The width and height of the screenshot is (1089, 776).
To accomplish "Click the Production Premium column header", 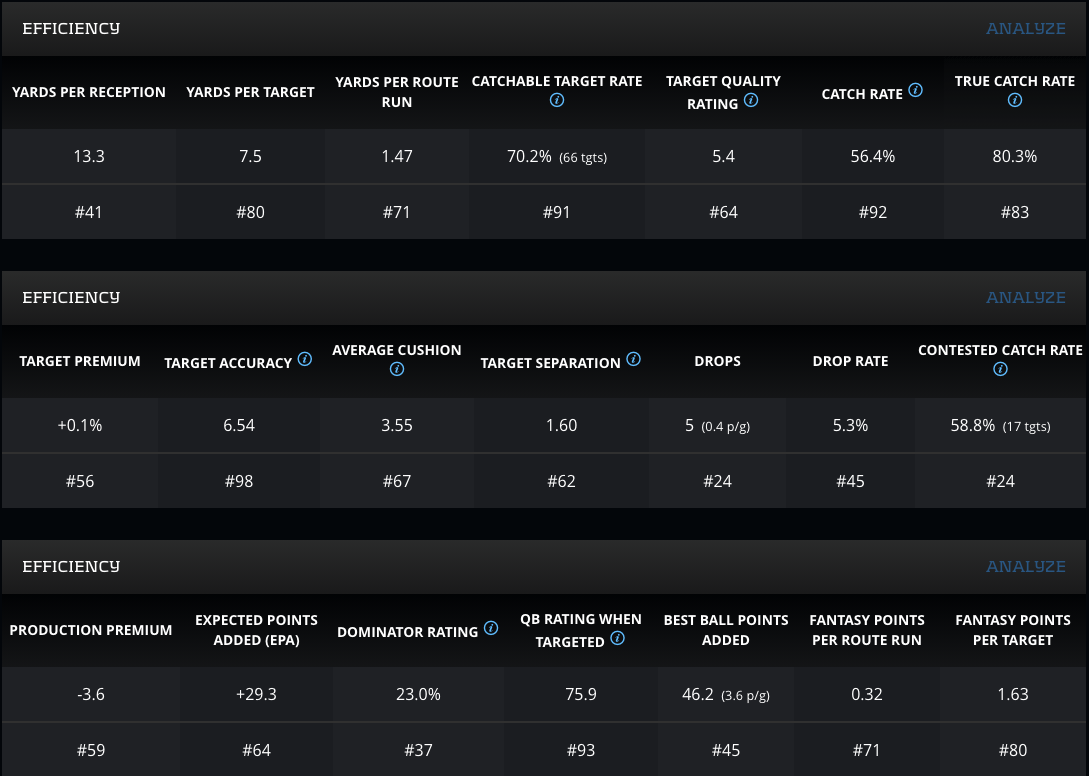I will click(x=91, y=630).
